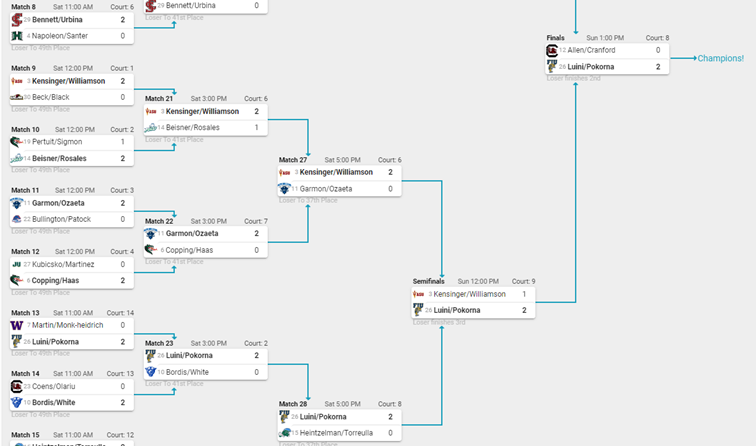
Task: Open the Champions! link
Action: click(720, 58)
